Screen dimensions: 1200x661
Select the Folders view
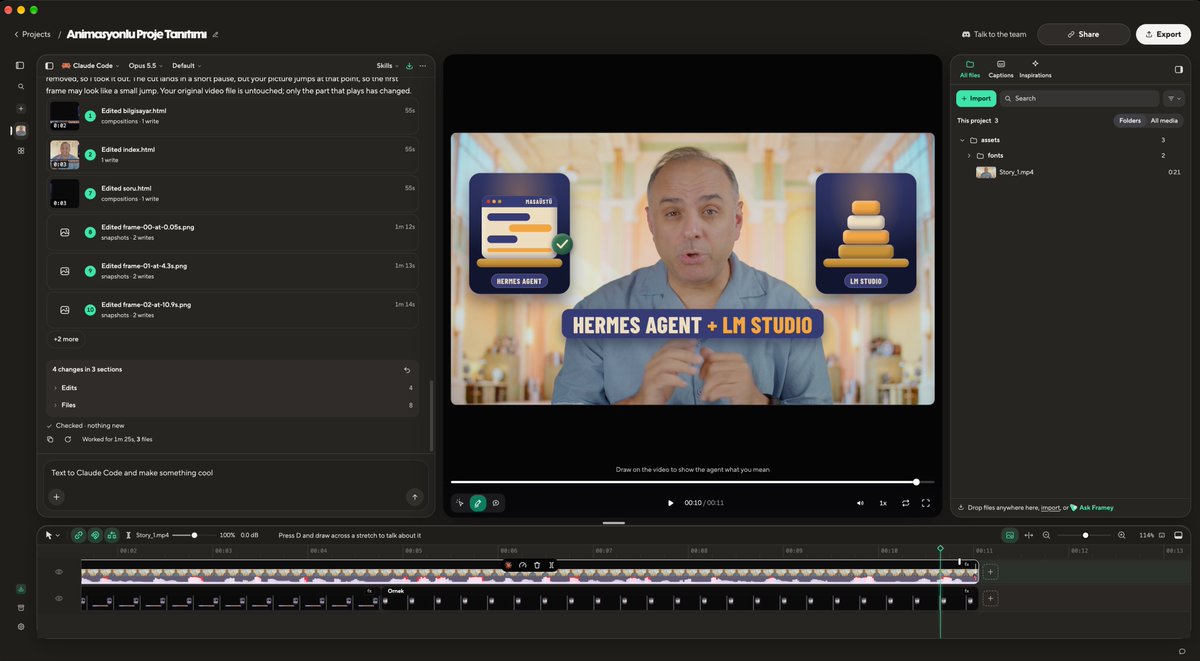(1130, 120)
